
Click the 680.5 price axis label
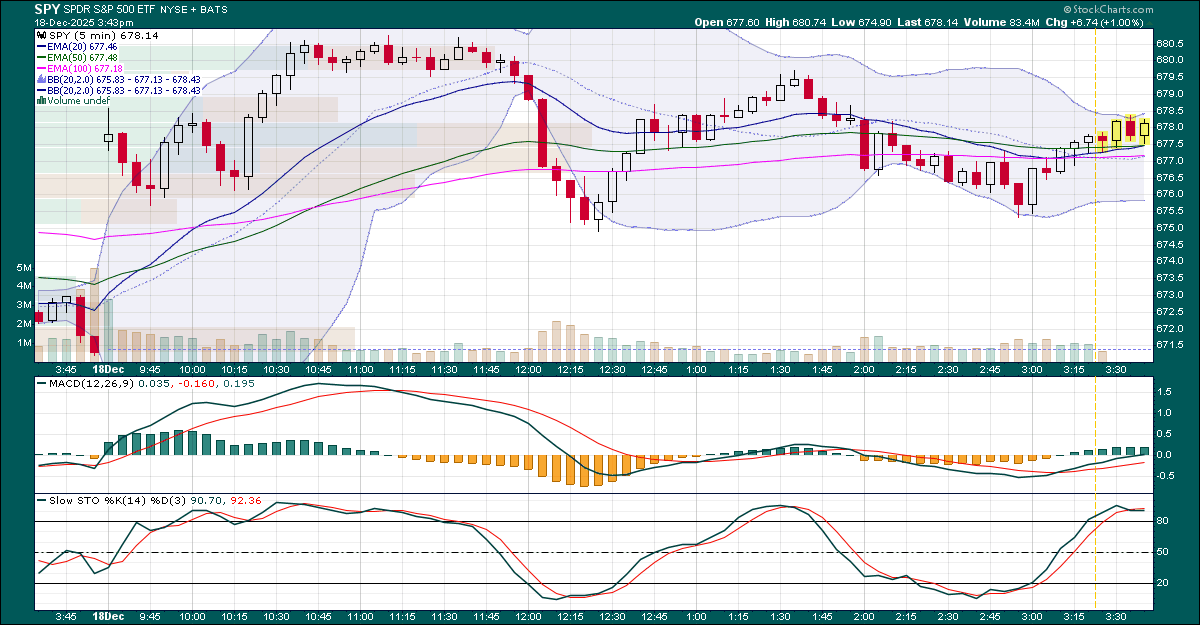point(1171,44)
